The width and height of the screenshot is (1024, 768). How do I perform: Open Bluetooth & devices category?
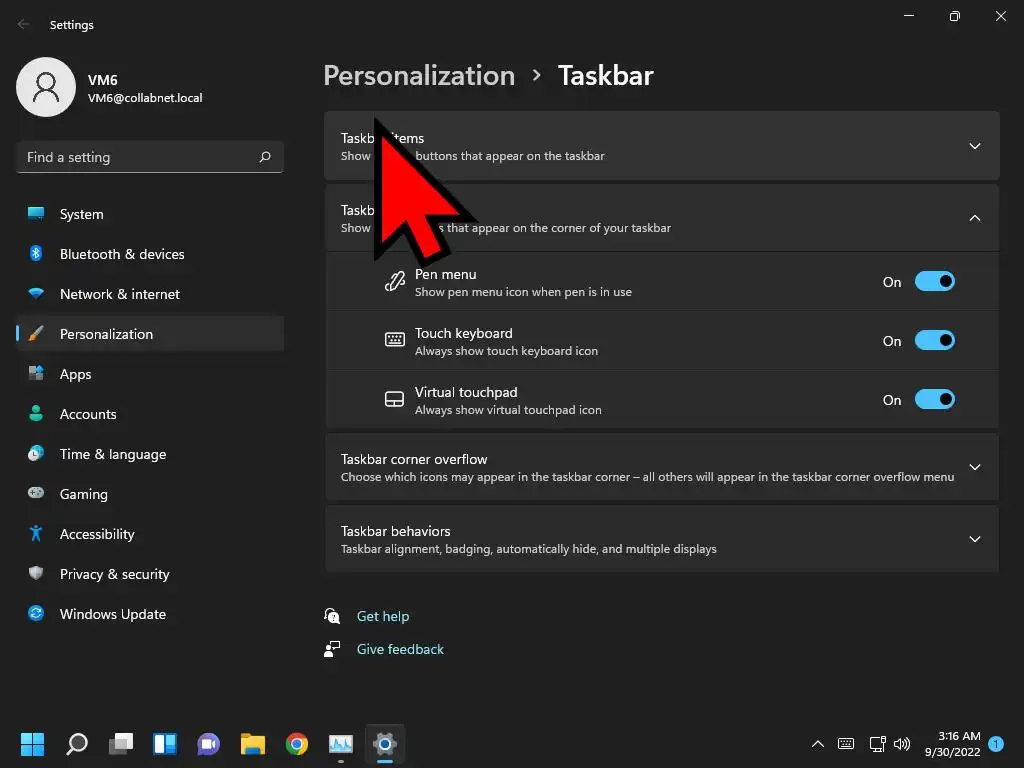tap(150, 254)
